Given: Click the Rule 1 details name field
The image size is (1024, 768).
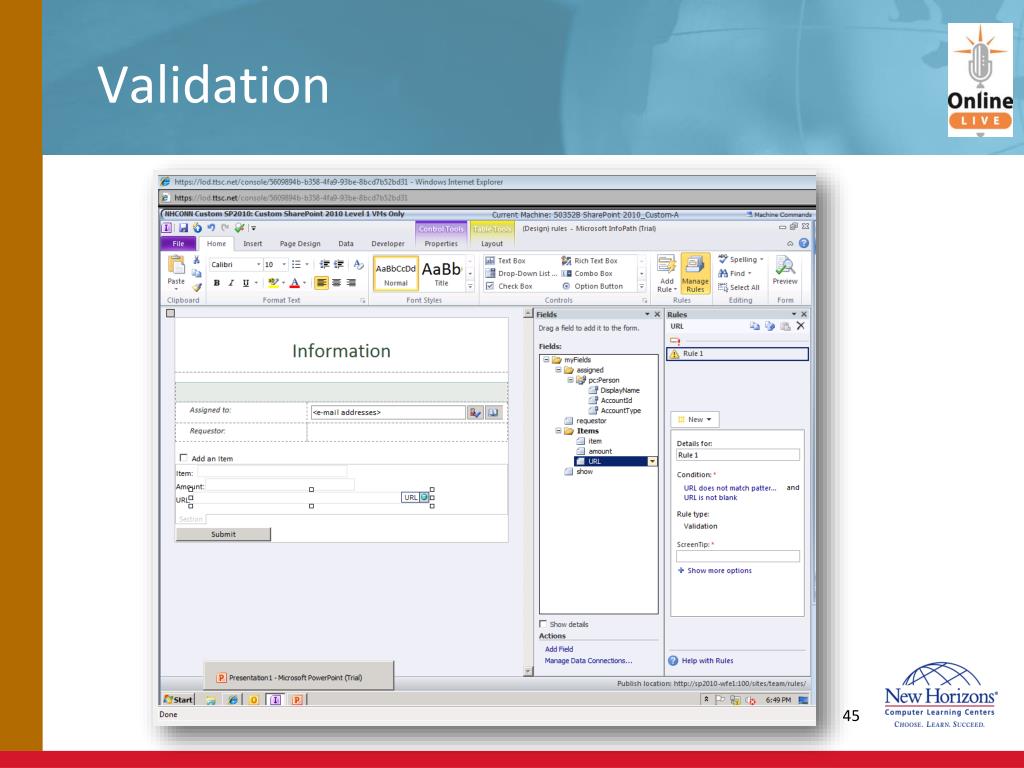Looking at the screenshot, I should click(738, 455).
